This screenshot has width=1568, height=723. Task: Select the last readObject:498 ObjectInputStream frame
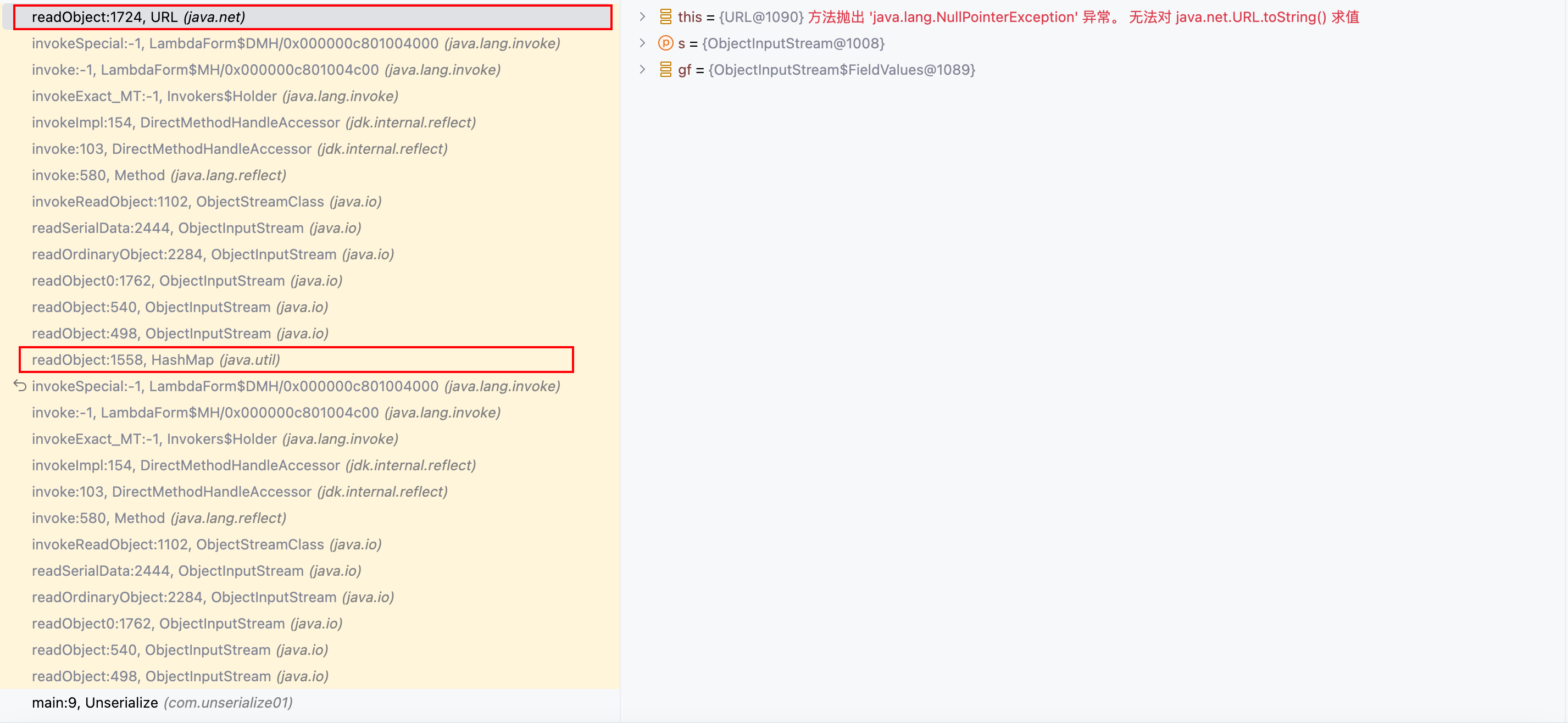pyautogui.click(x=180, y=676)
